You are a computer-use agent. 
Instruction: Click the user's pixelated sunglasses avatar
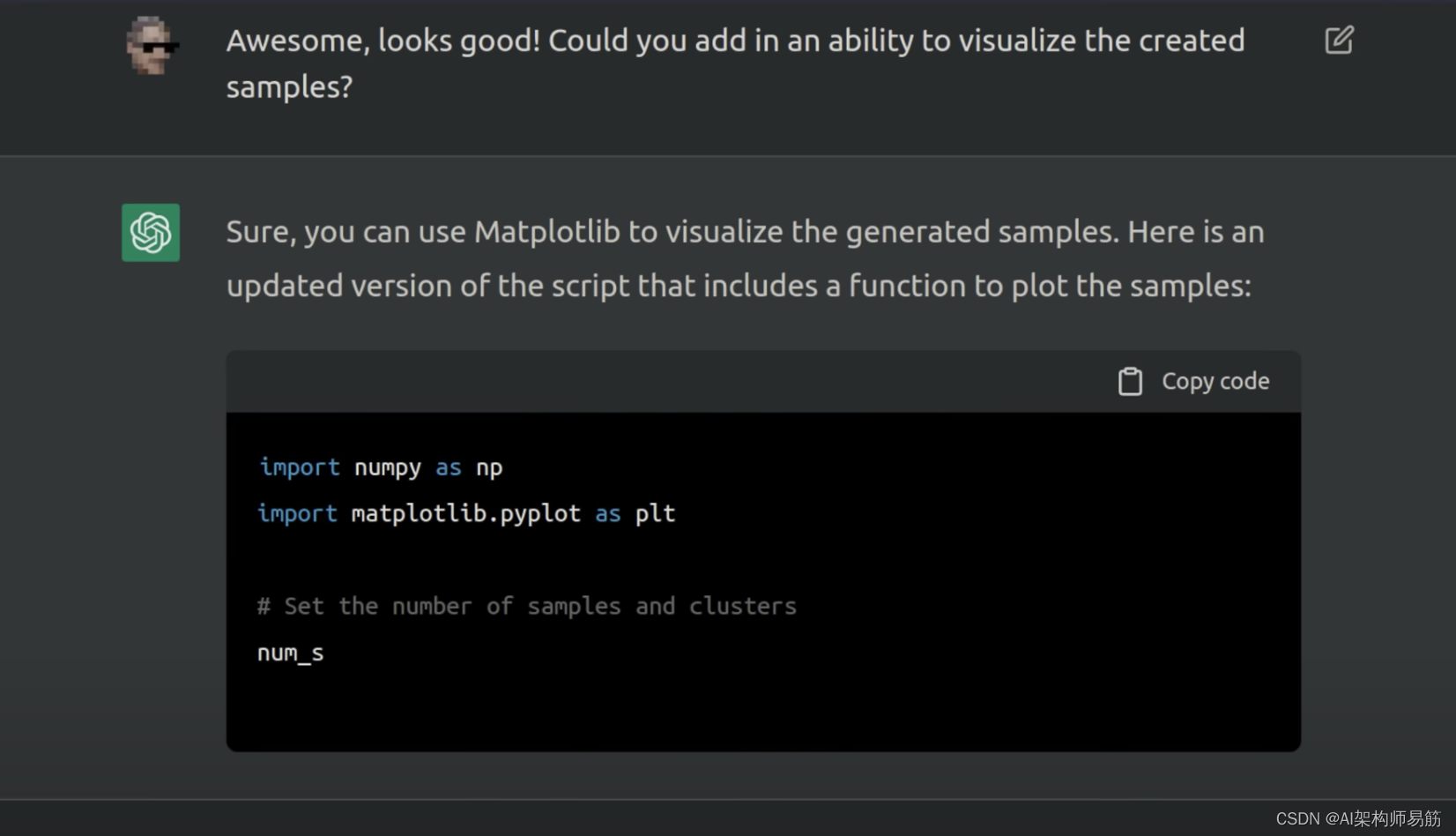150,46
